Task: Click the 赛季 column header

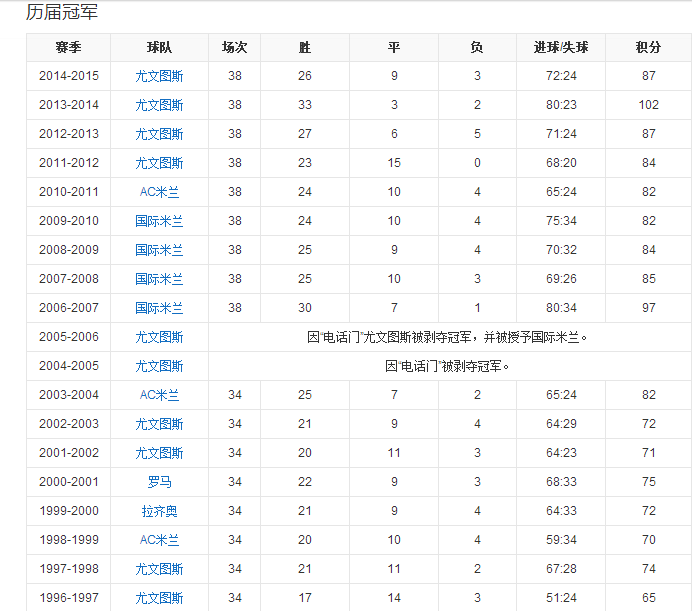Action: pyautogui.click(x=68, y=47)
